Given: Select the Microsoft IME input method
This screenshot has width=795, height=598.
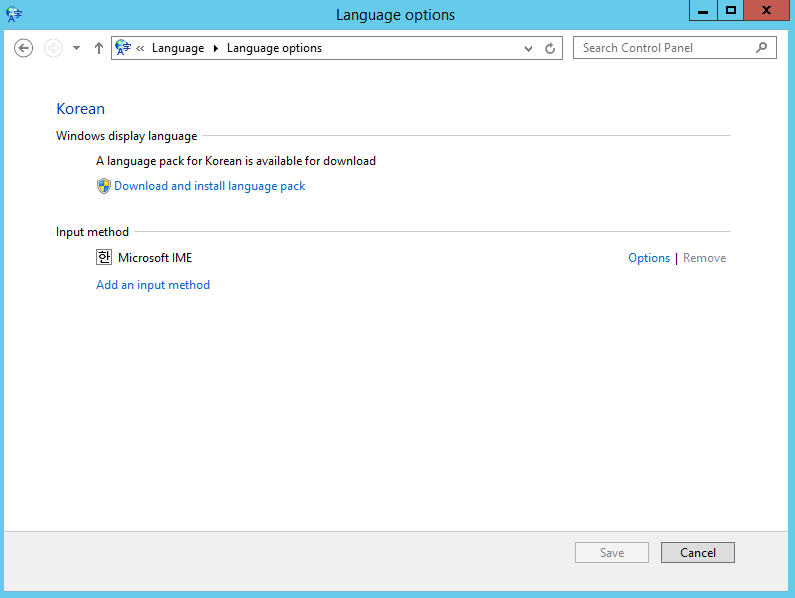Looking at the screenshot, I should [x=155, y=258].
